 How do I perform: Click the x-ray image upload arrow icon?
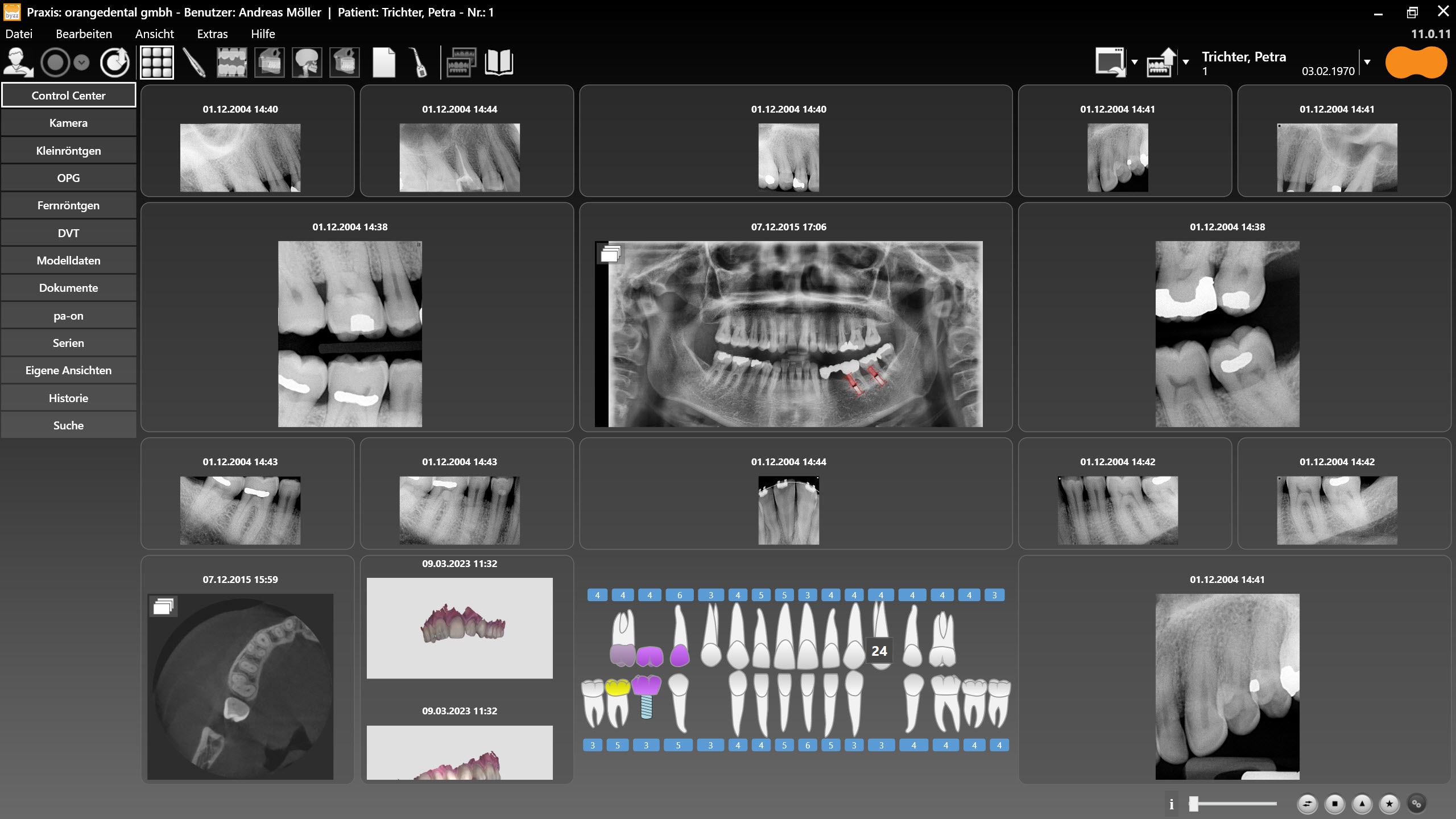coord(1161,62)
